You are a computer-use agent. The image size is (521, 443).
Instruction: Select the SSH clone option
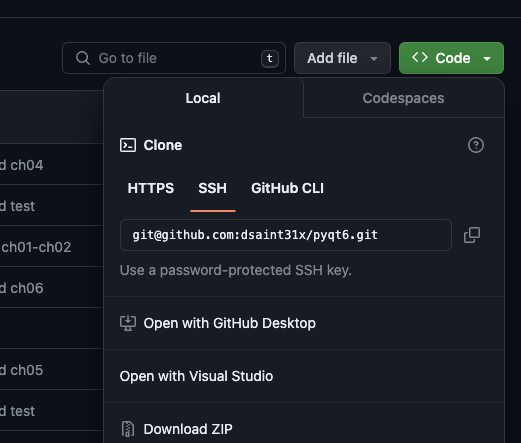tap(212, 188)
